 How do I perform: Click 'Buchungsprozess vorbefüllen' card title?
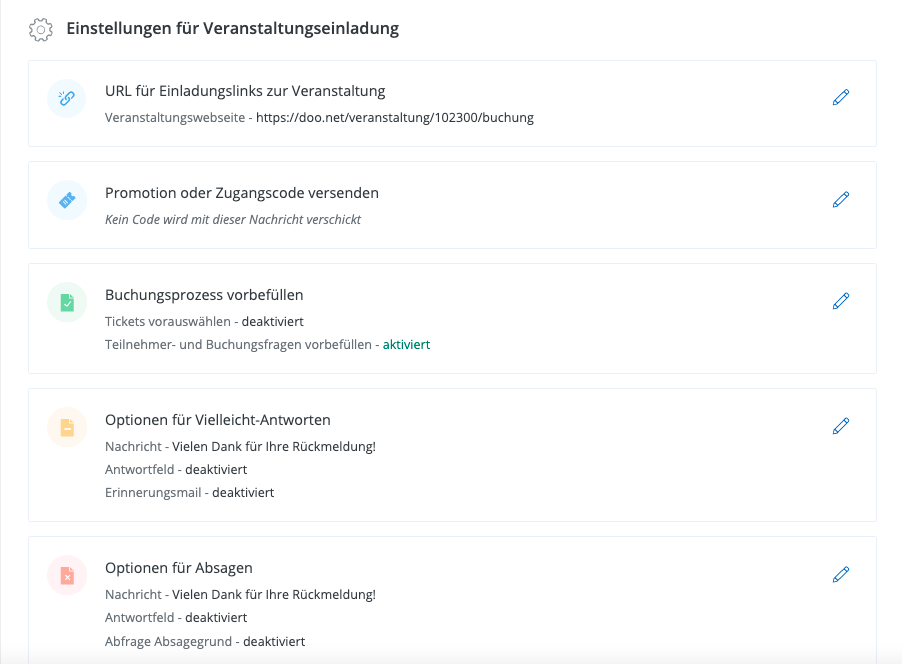point(204,295)
